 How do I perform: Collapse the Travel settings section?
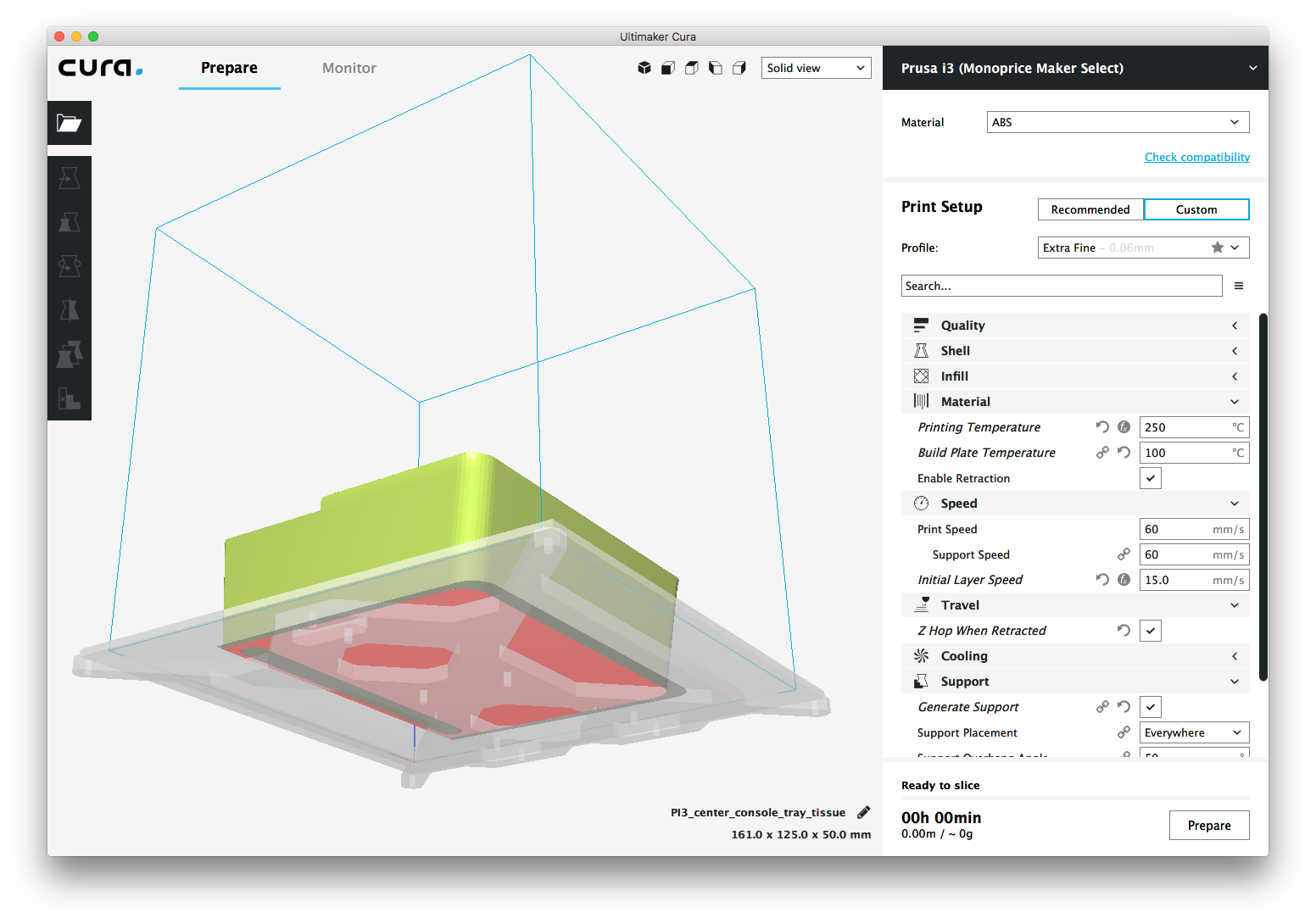[1075, 605]
